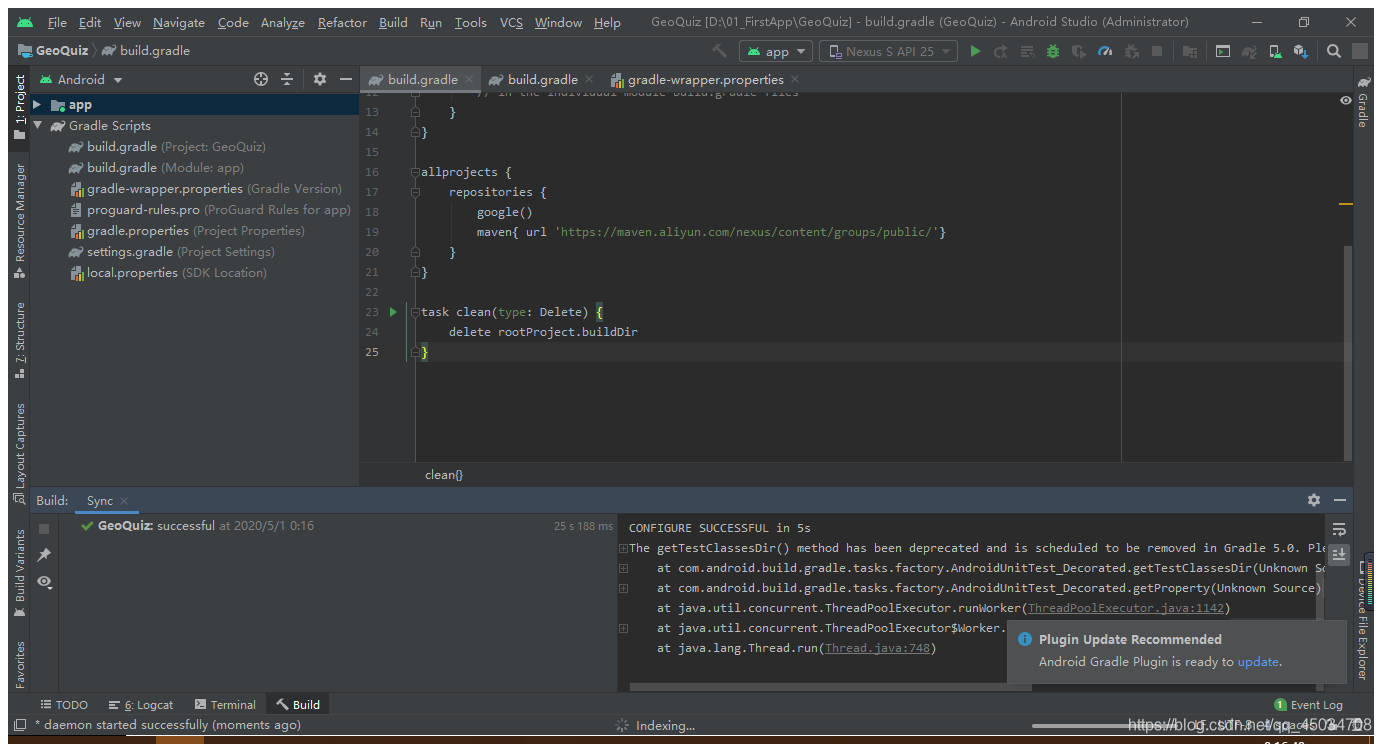Switch to the gradle-wrapper.properties tab
The width and height of the screenshot is (1382, 744).
(x=700, y=79)
